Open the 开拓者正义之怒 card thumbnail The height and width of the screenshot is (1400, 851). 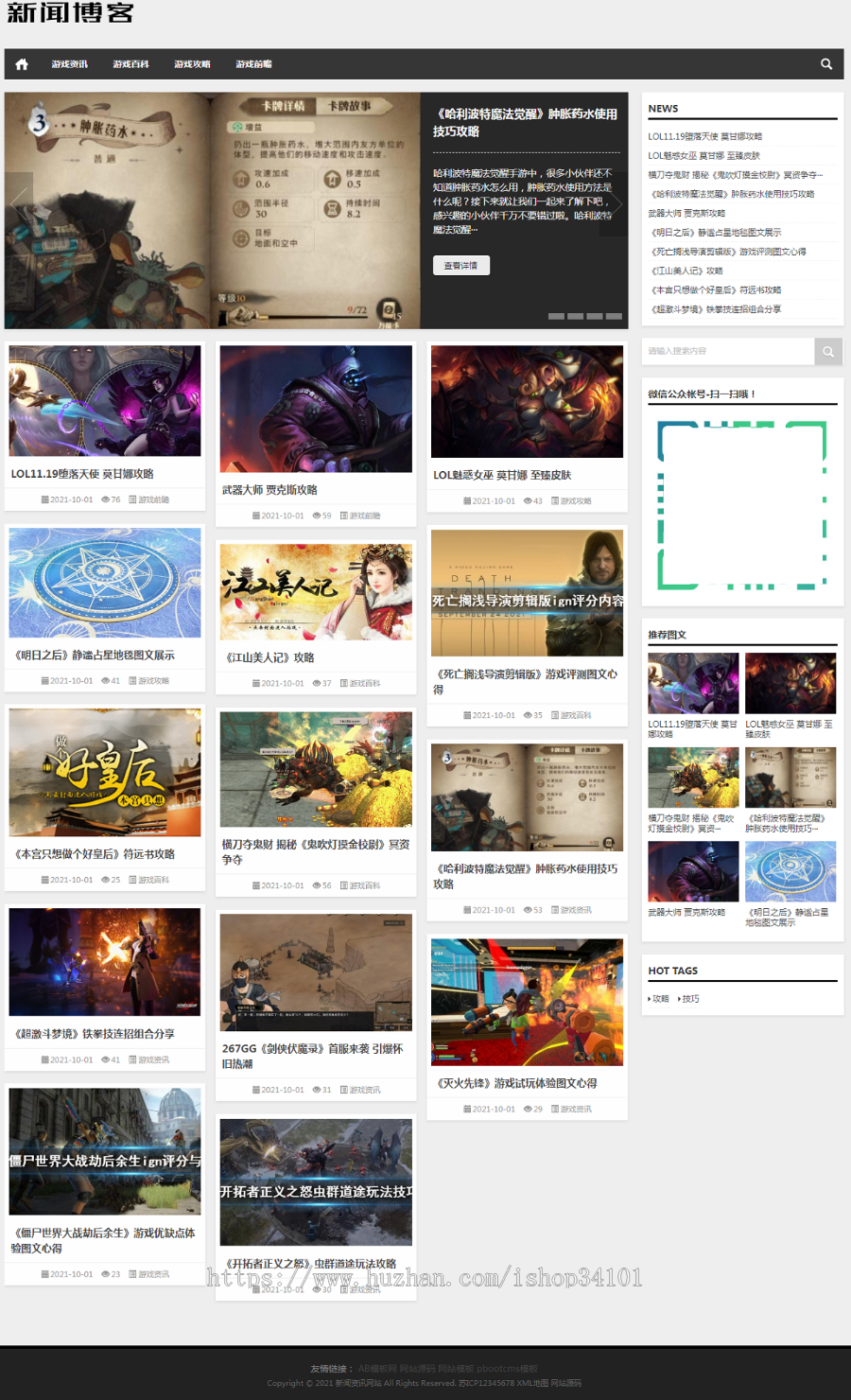click(316, 1182)
